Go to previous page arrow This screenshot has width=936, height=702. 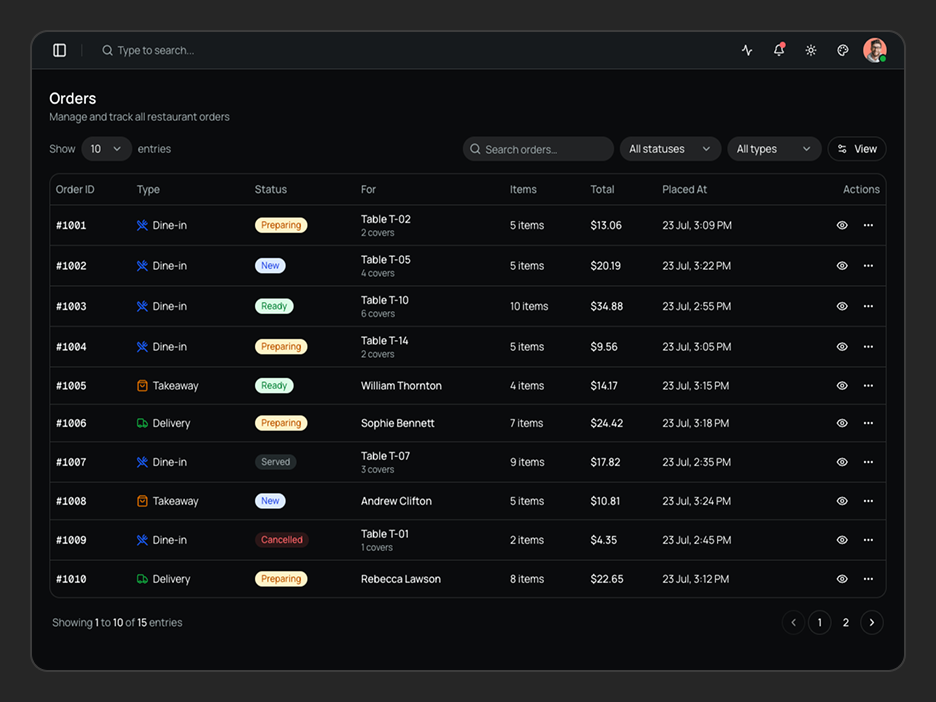point(793,623)
